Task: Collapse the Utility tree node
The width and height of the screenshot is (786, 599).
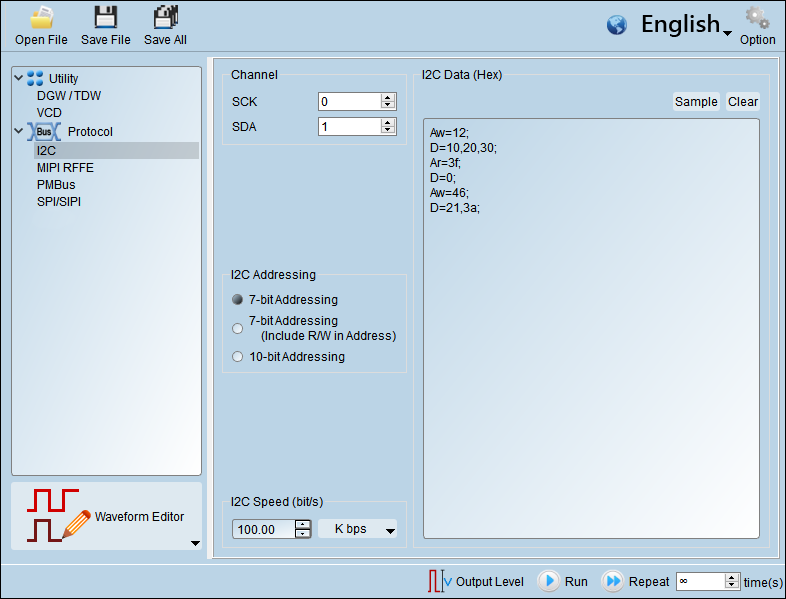Action: coord(19,78)
